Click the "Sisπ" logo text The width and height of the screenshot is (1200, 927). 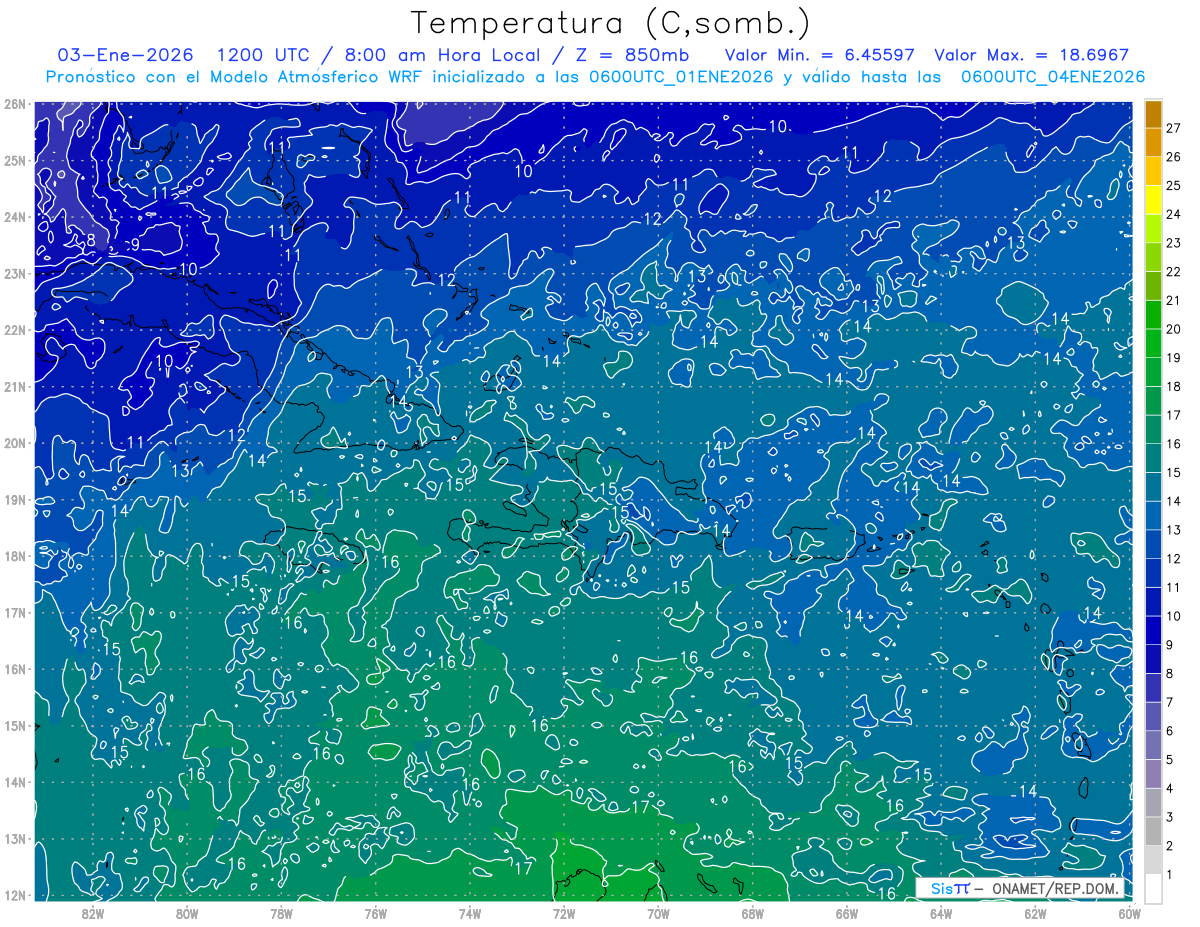950,888
